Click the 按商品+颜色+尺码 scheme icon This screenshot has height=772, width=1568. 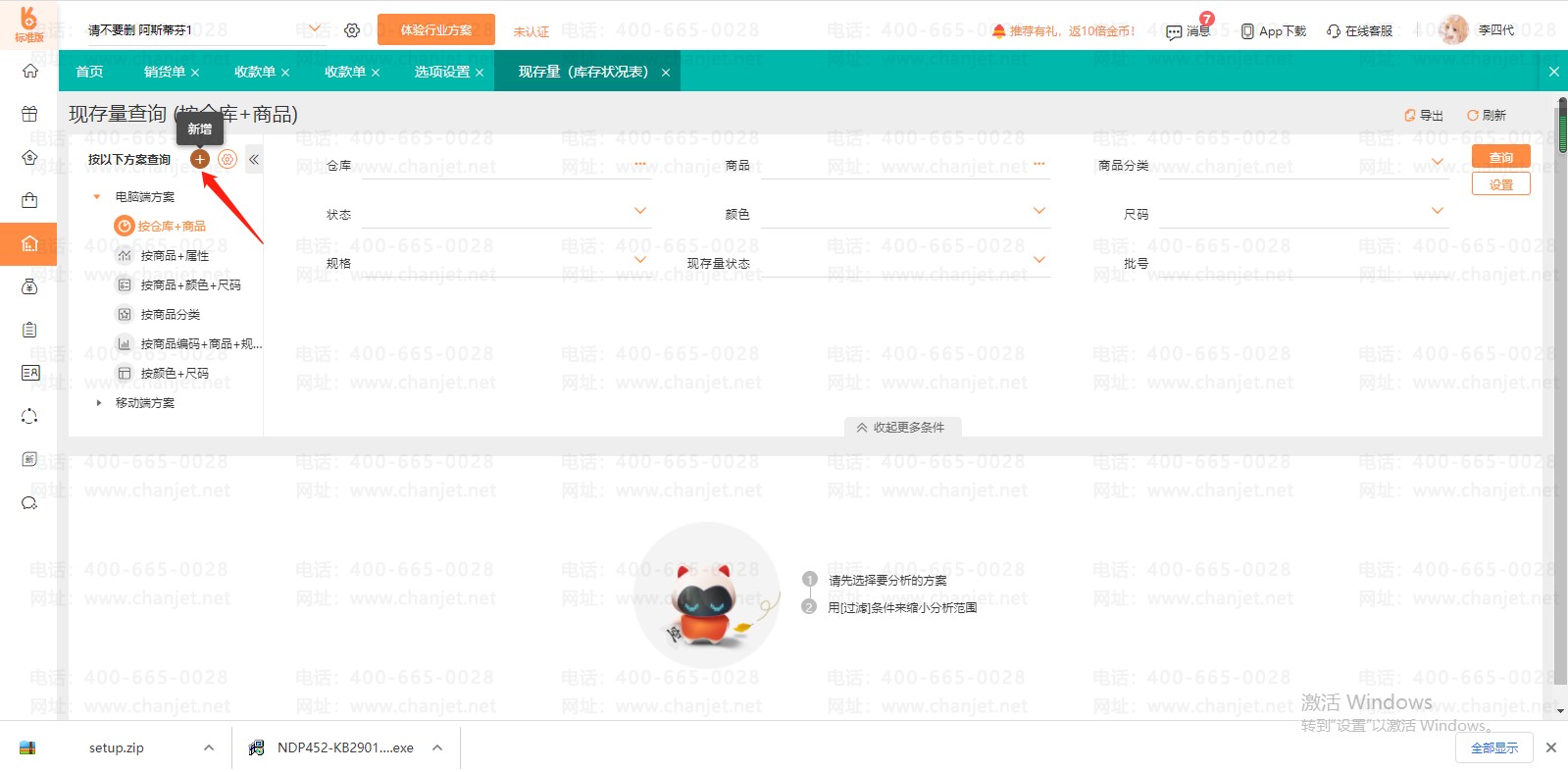[125, 285]
